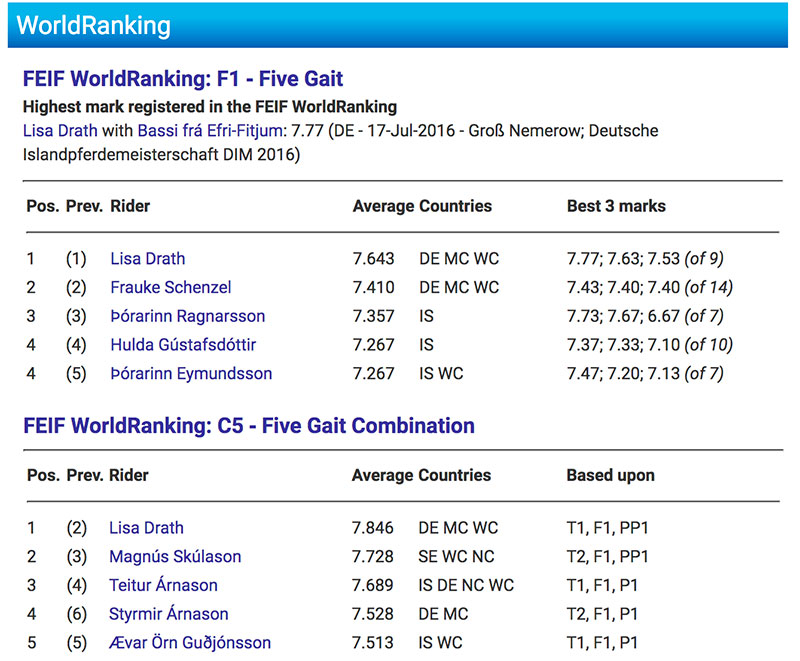Open Lisa Drath link in F1 ranking table
The height and width of the screenshot is (661, 800).
147,258
